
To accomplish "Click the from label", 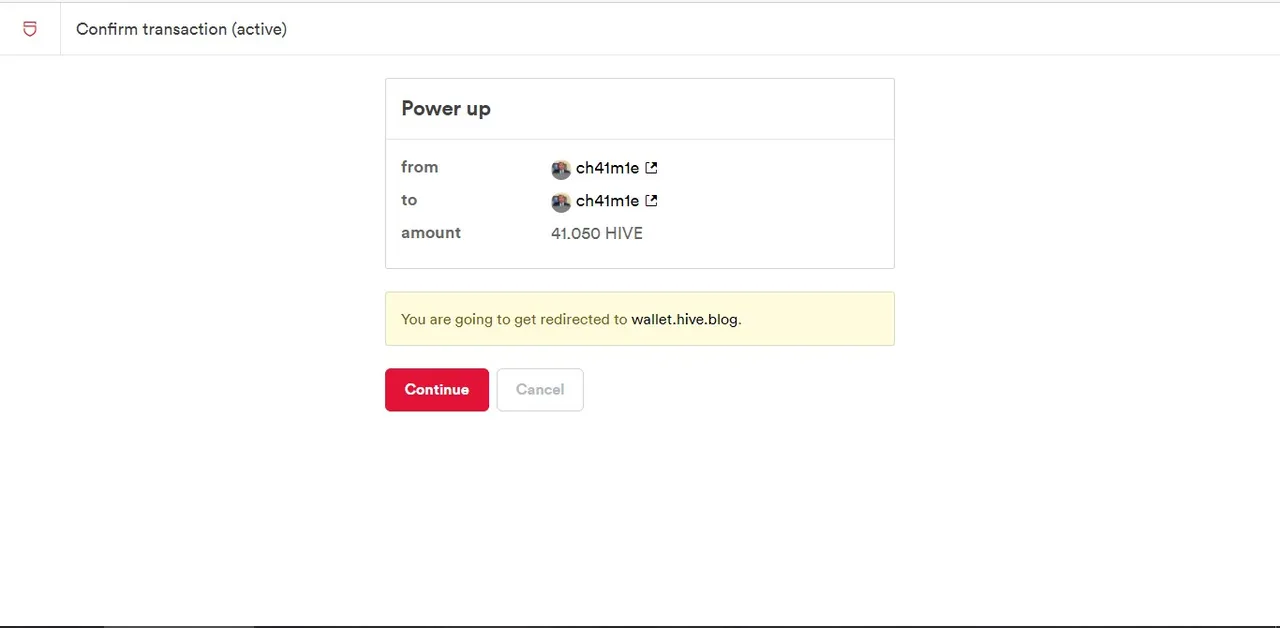I will pos(420,167).
